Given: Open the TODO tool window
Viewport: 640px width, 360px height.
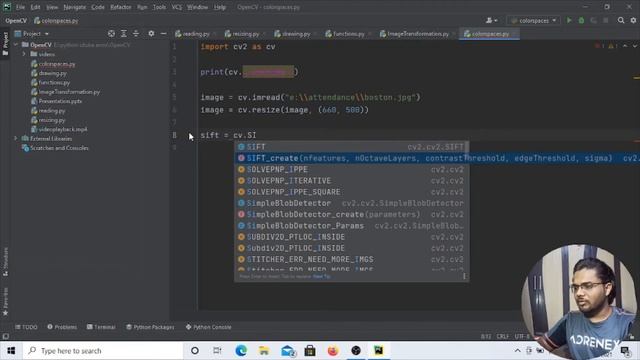Looking at the screenshot, I should coord(26,327).
